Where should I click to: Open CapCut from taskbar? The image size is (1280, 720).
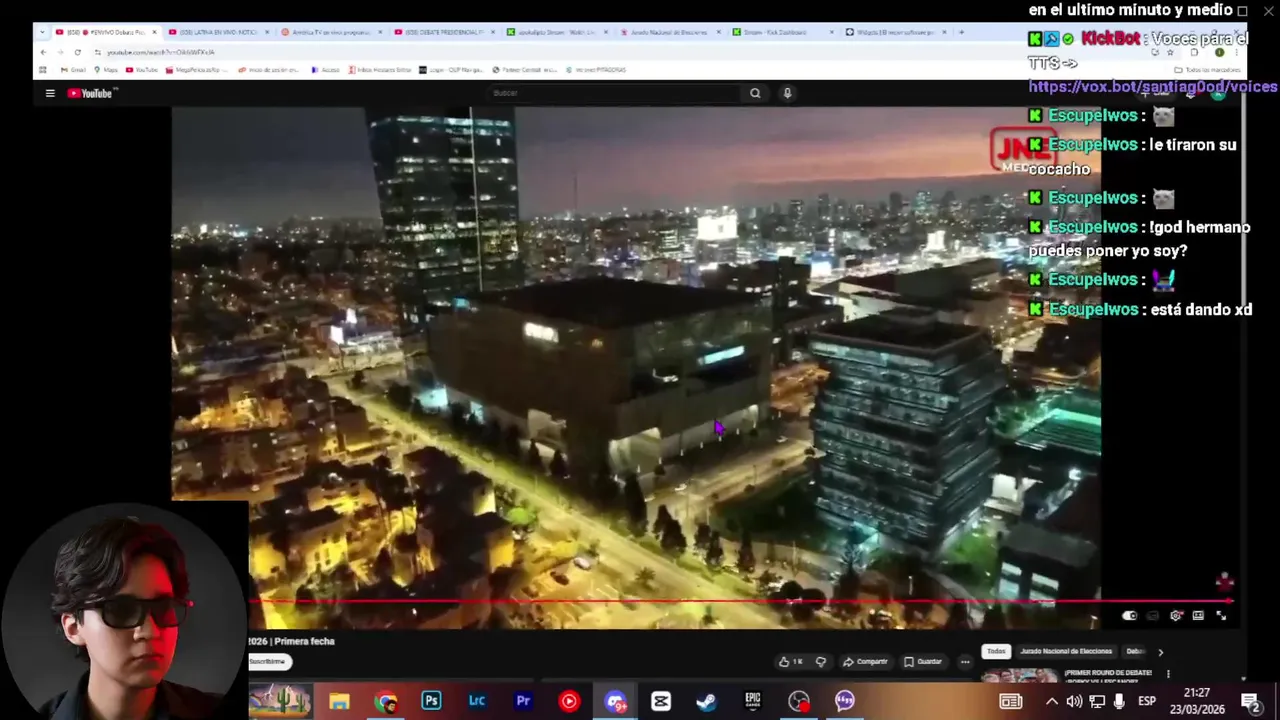[661, 701]
